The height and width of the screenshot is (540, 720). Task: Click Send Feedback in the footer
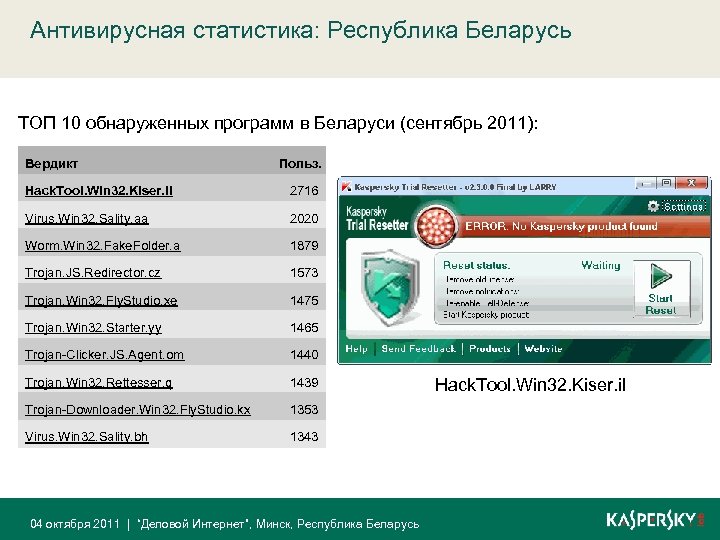[x=418, y=349]
